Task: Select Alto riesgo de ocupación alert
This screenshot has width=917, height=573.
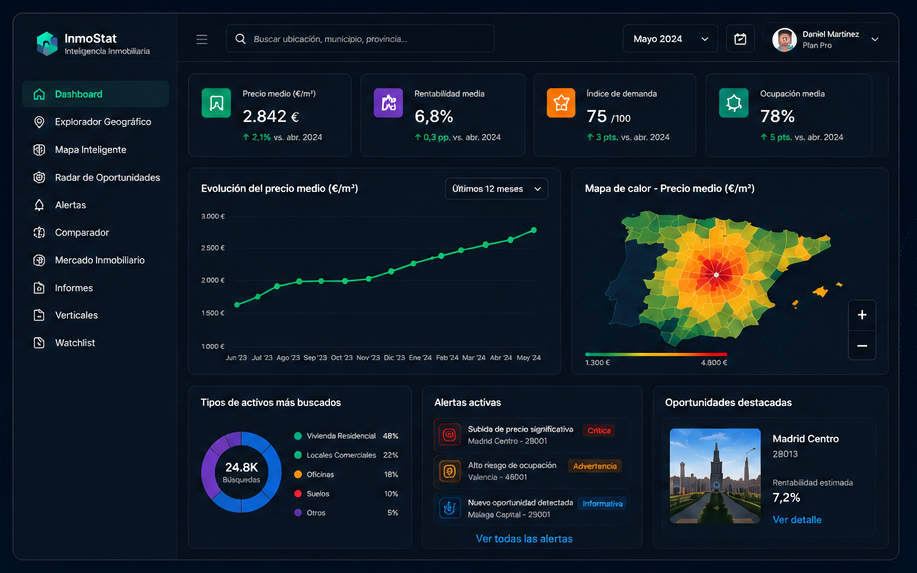Action: 532,471
